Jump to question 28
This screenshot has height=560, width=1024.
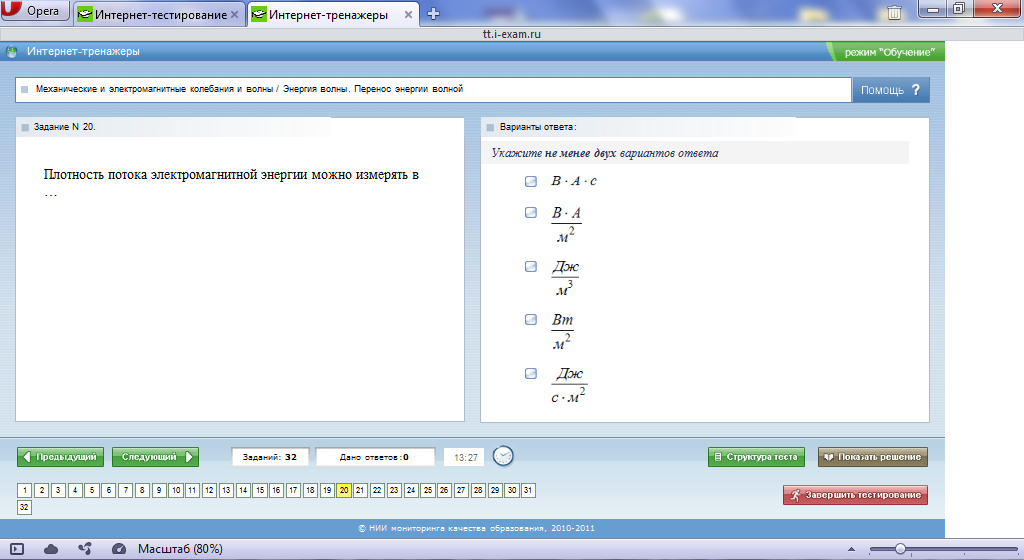478,490
